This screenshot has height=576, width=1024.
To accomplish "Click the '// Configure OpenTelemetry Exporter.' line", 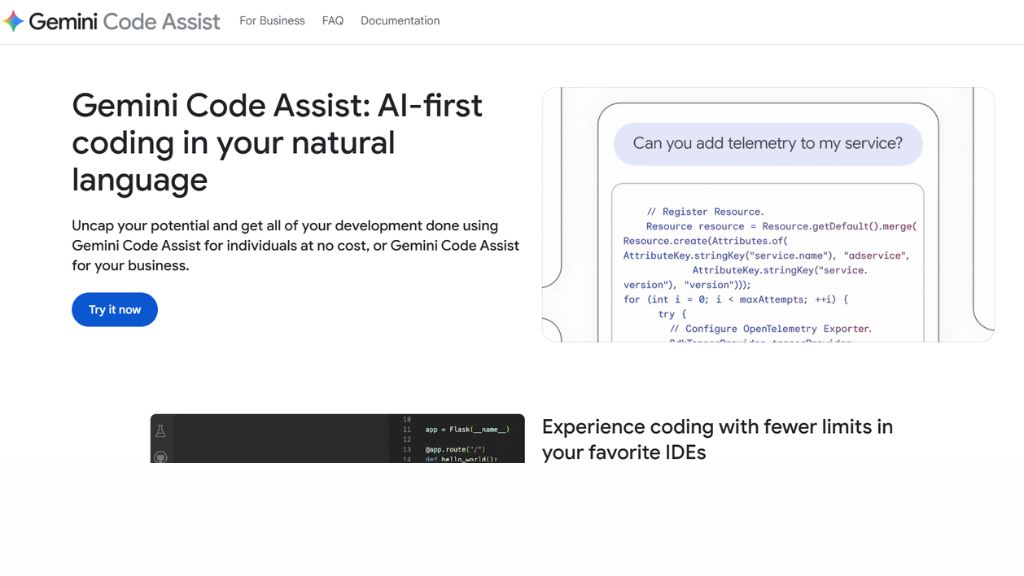I will (x=771, y=328).
